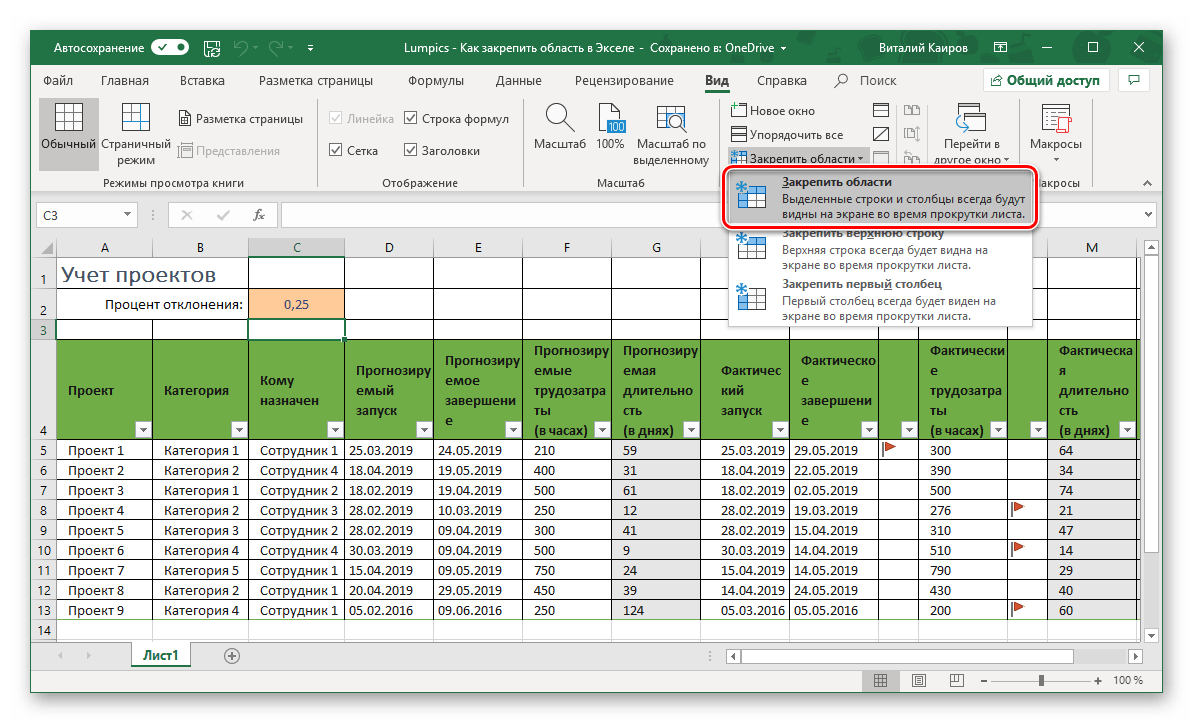Set zoom to 100% icon
Viewport: 1193px width, 723px height.
[610, 118]
